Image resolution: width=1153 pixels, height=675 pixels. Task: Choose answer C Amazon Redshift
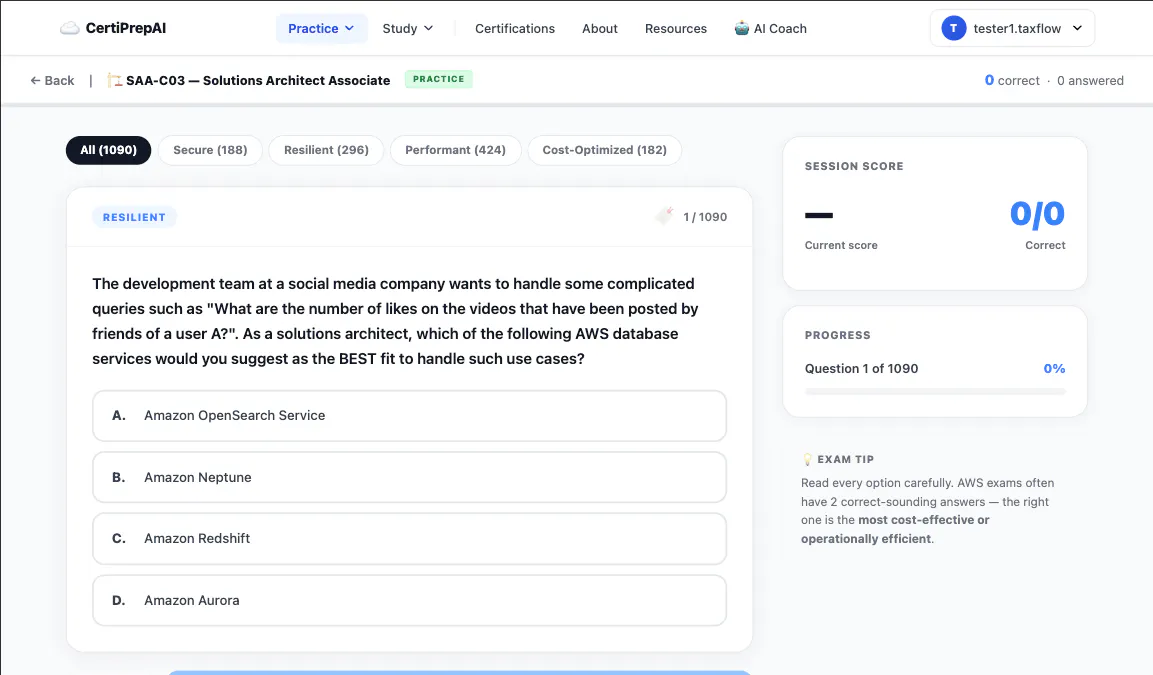point(410,538)
